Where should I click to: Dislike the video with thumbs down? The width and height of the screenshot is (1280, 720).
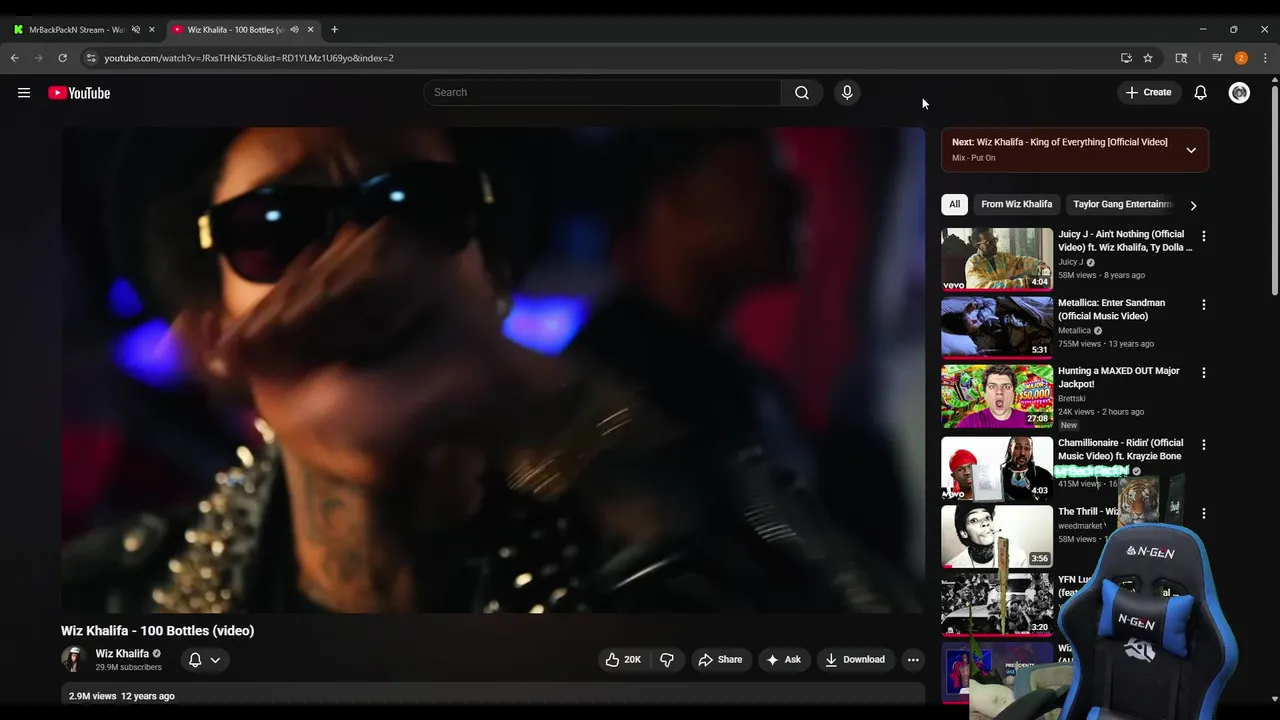click(x=667, y=660)
